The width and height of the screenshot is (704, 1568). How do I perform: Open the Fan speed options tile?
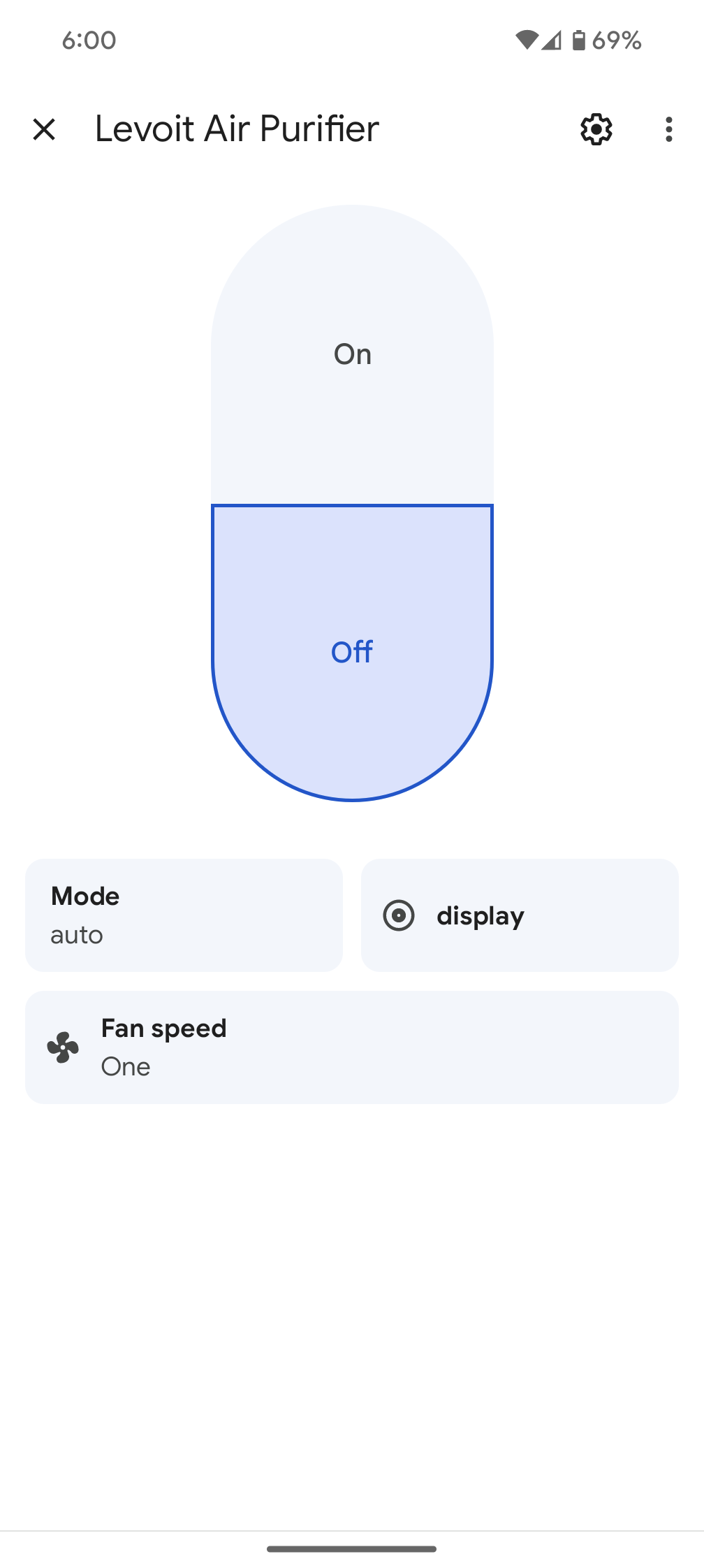click(352, 1047)
